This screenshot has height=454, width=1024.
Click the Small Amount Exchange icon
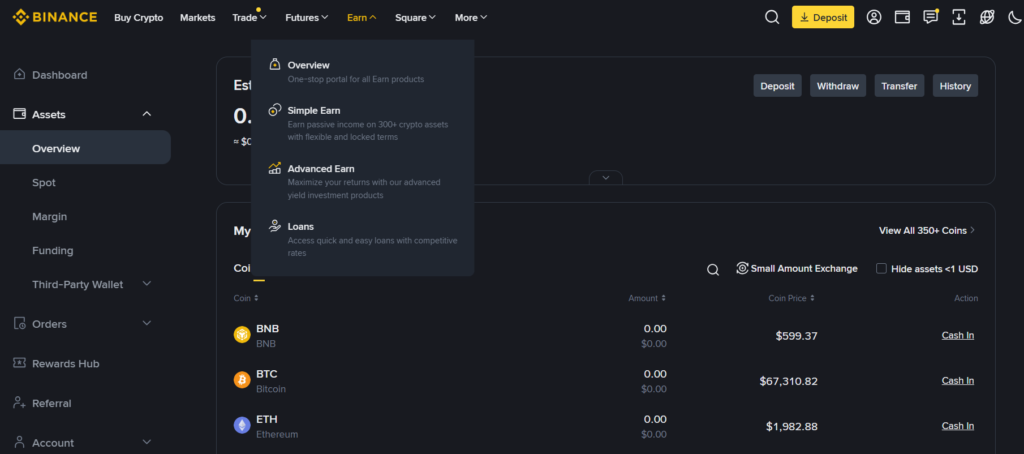[x=743, y=268]
